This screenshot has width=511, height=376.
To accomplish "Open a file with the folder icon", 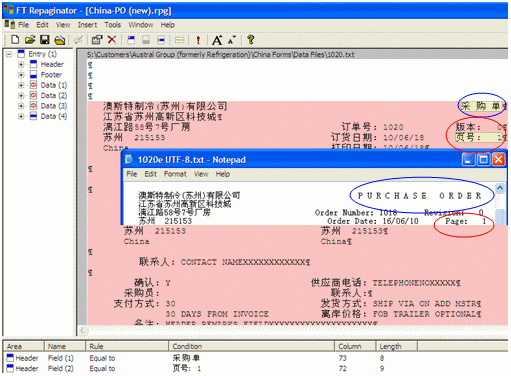I will point(30,40).
